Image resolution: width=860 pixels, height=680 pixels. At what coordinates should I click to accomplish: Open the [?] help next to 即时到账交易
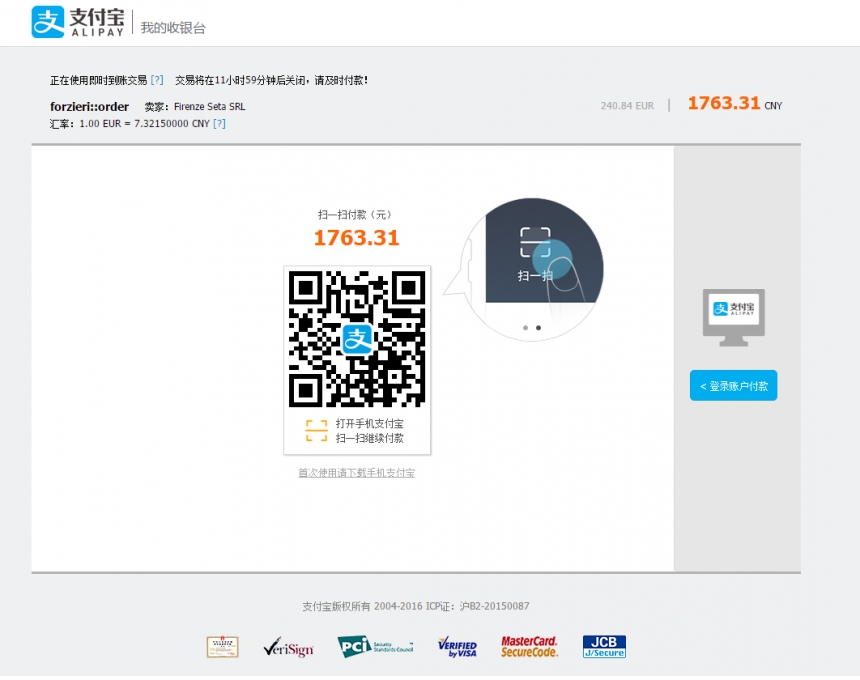pos(157,80)
